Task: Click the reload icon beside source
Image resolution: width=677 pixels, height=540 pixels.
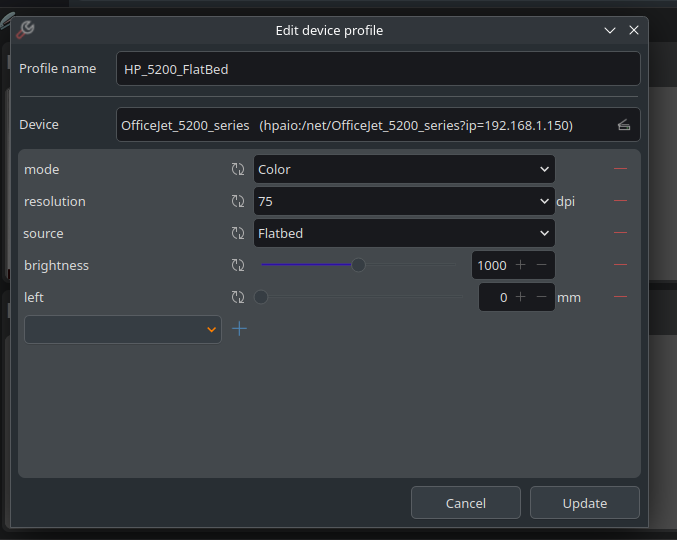Action: 238,233
